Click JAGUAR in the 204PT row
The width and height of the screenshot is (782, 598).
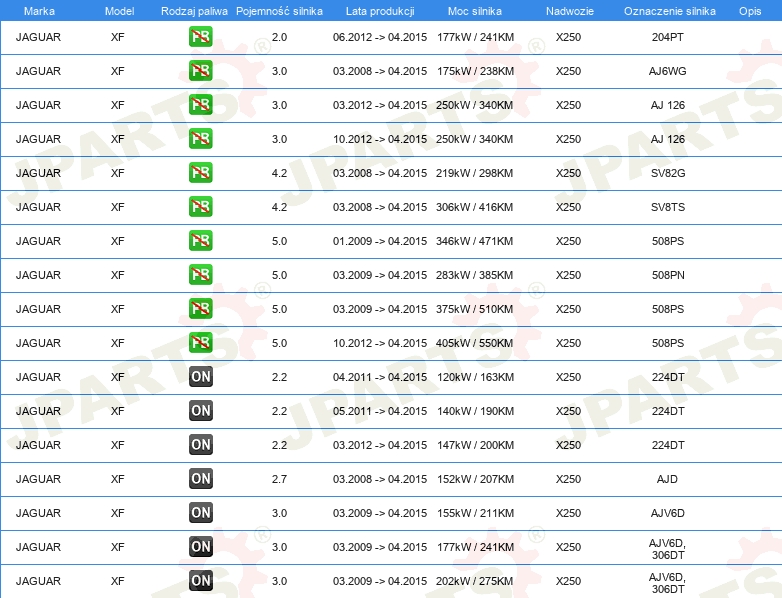[38, 37]
